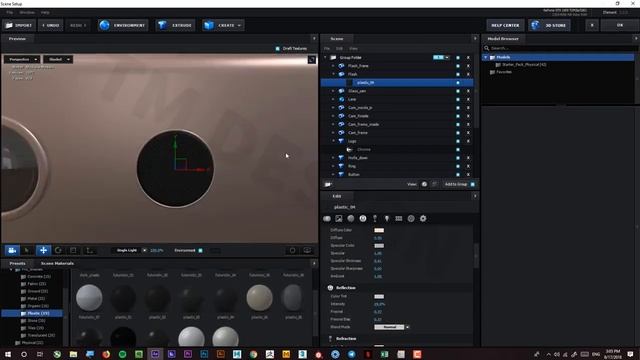Viewport: 640px width, 360px height.
Task: Select the camera orbit tool icon
Action: (x=12, y=250)
